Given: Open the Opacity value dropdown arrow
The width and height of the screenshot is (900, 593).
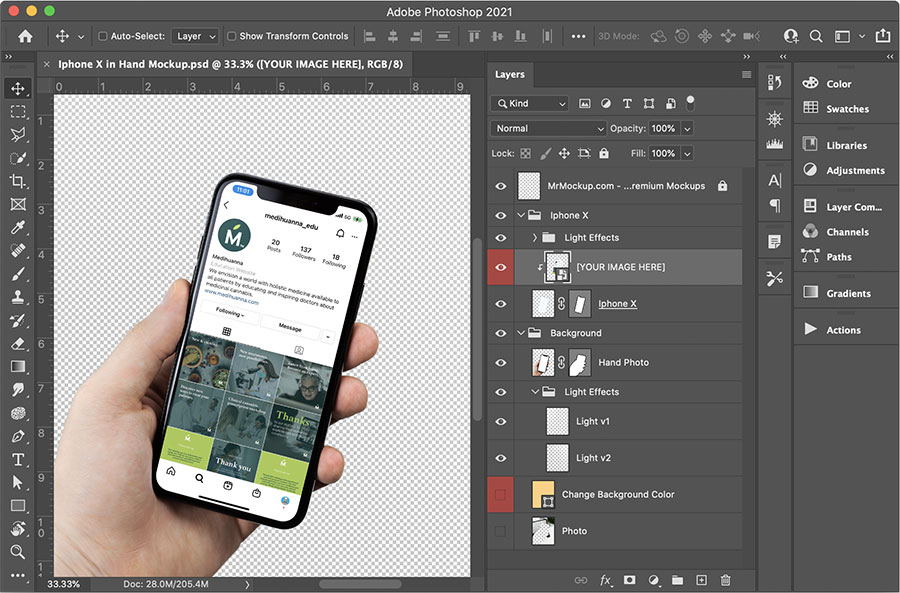Looking at the screenshot, I should (688, 129).
